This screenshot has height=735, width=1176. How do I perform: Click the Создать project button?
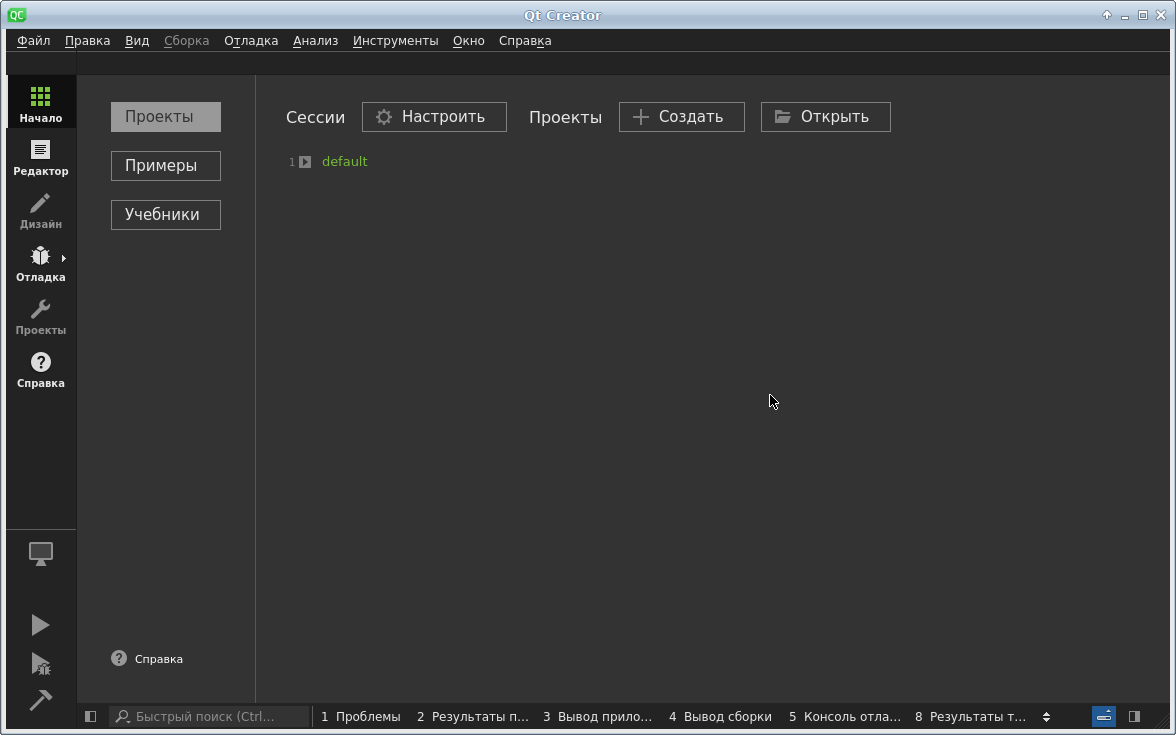click(x=681, y=117)
